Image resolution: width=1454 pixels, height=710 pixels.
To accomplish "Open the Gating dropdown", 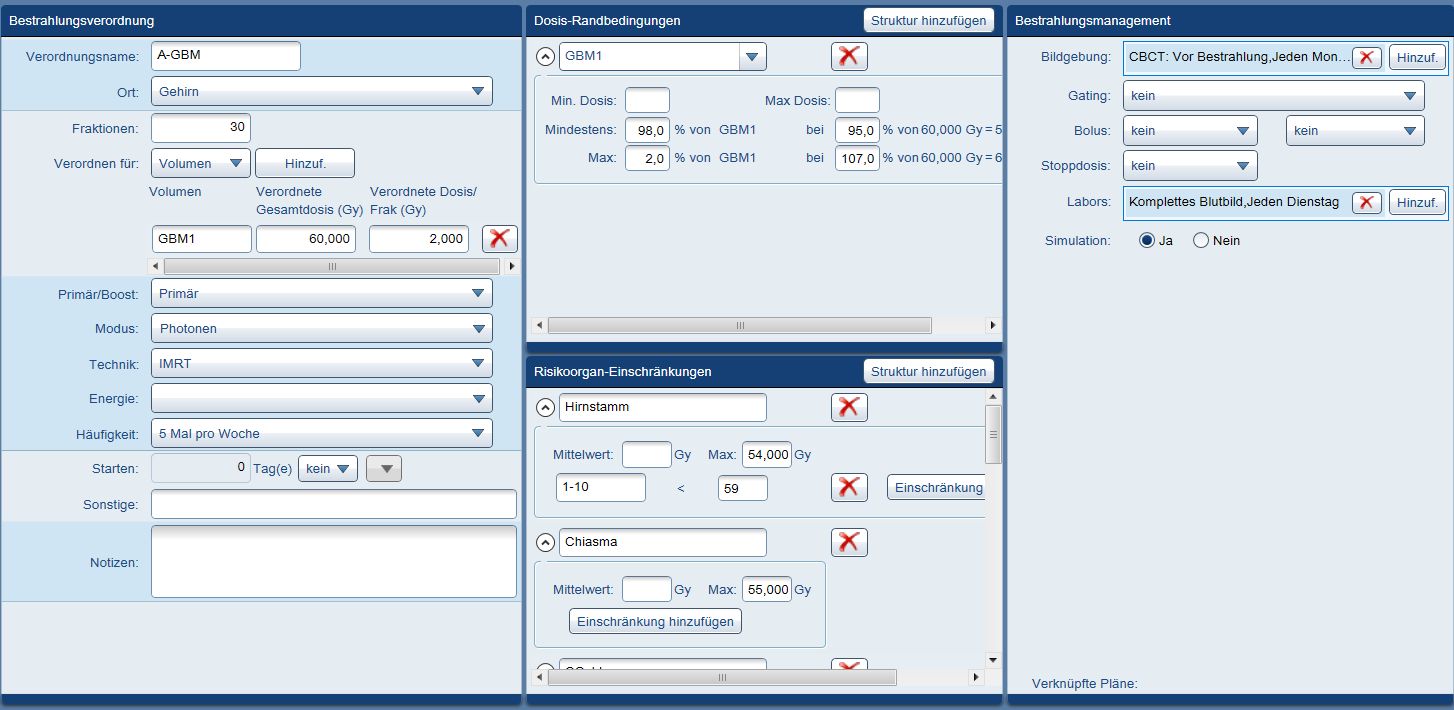I will [1273, 96].
